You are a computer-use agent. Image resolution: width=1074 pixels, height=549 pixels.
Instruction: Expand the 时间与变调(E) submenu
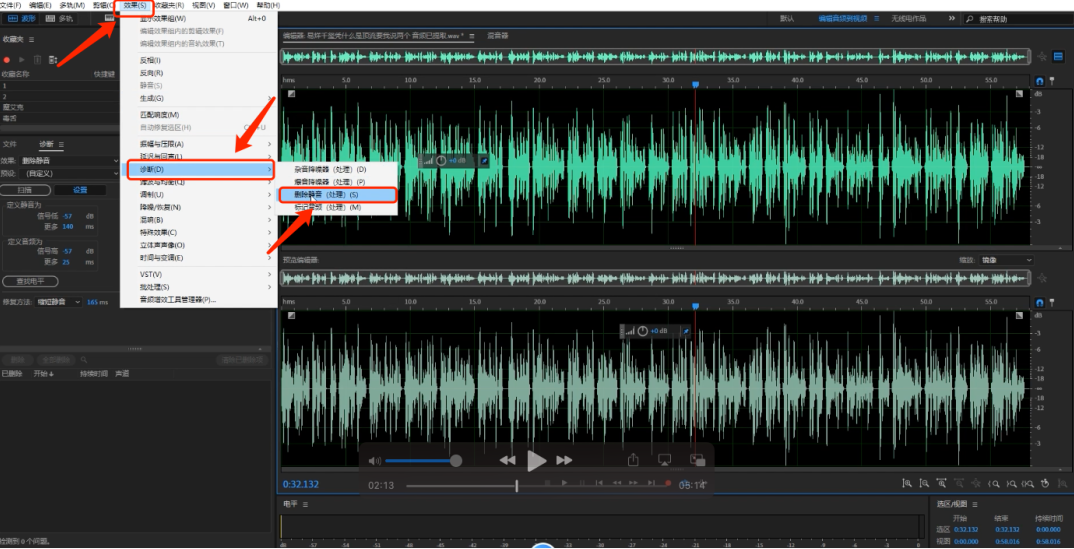coord(199,257)
